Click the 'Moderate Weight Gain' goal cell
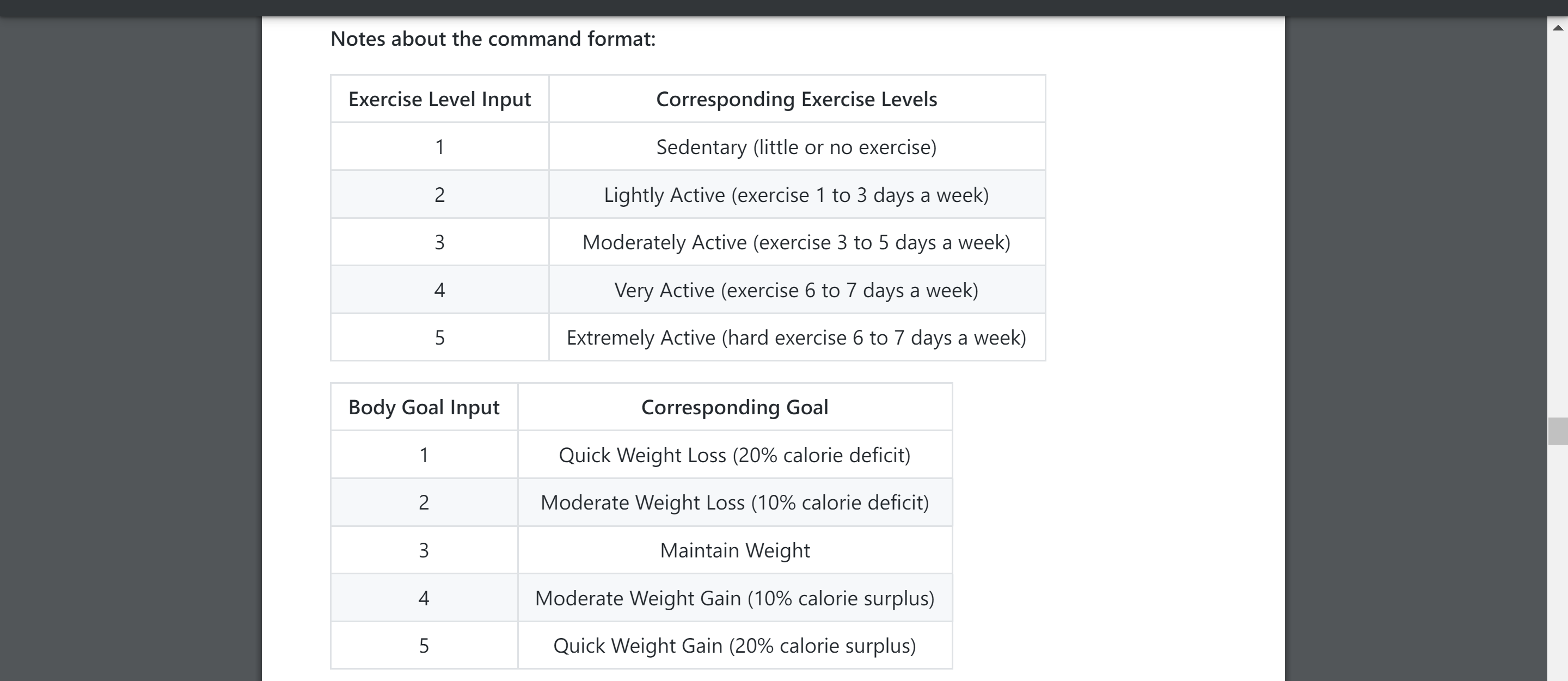The width and height of the screenshot is (1568, 681). click(734, 598)
